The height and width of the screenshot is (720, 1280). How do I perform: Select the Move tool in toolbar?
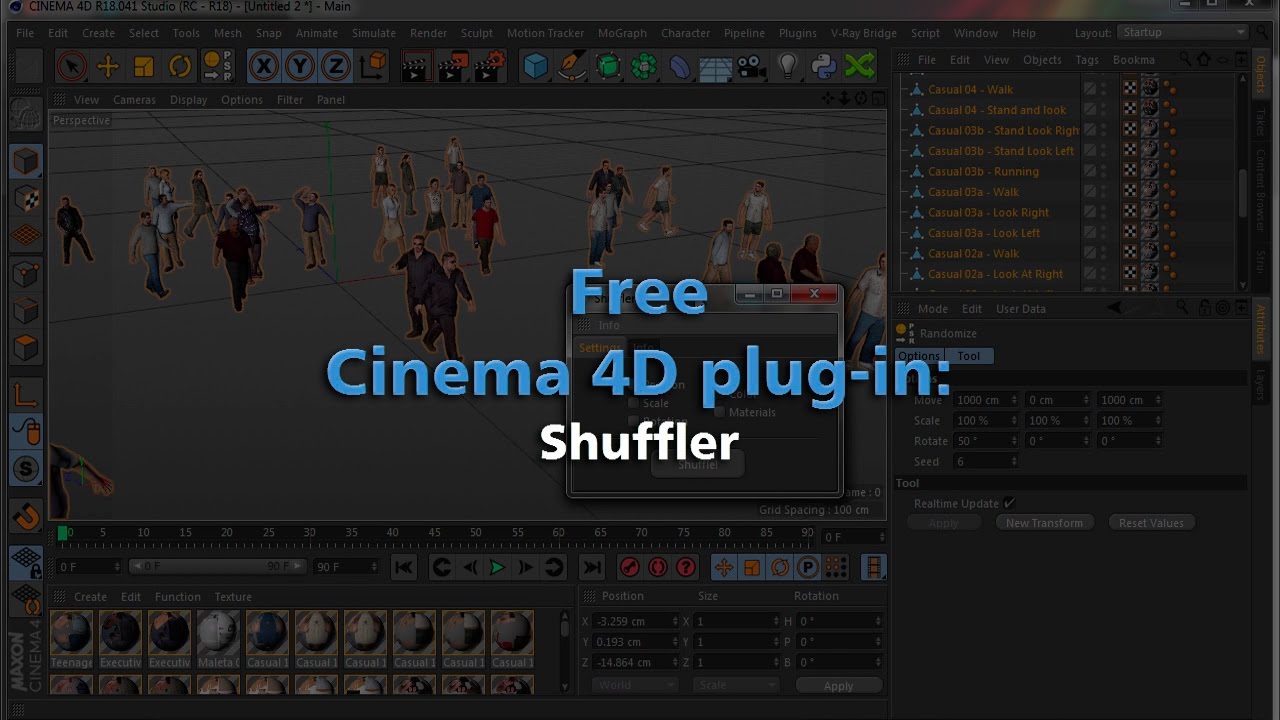coord(108,66)
